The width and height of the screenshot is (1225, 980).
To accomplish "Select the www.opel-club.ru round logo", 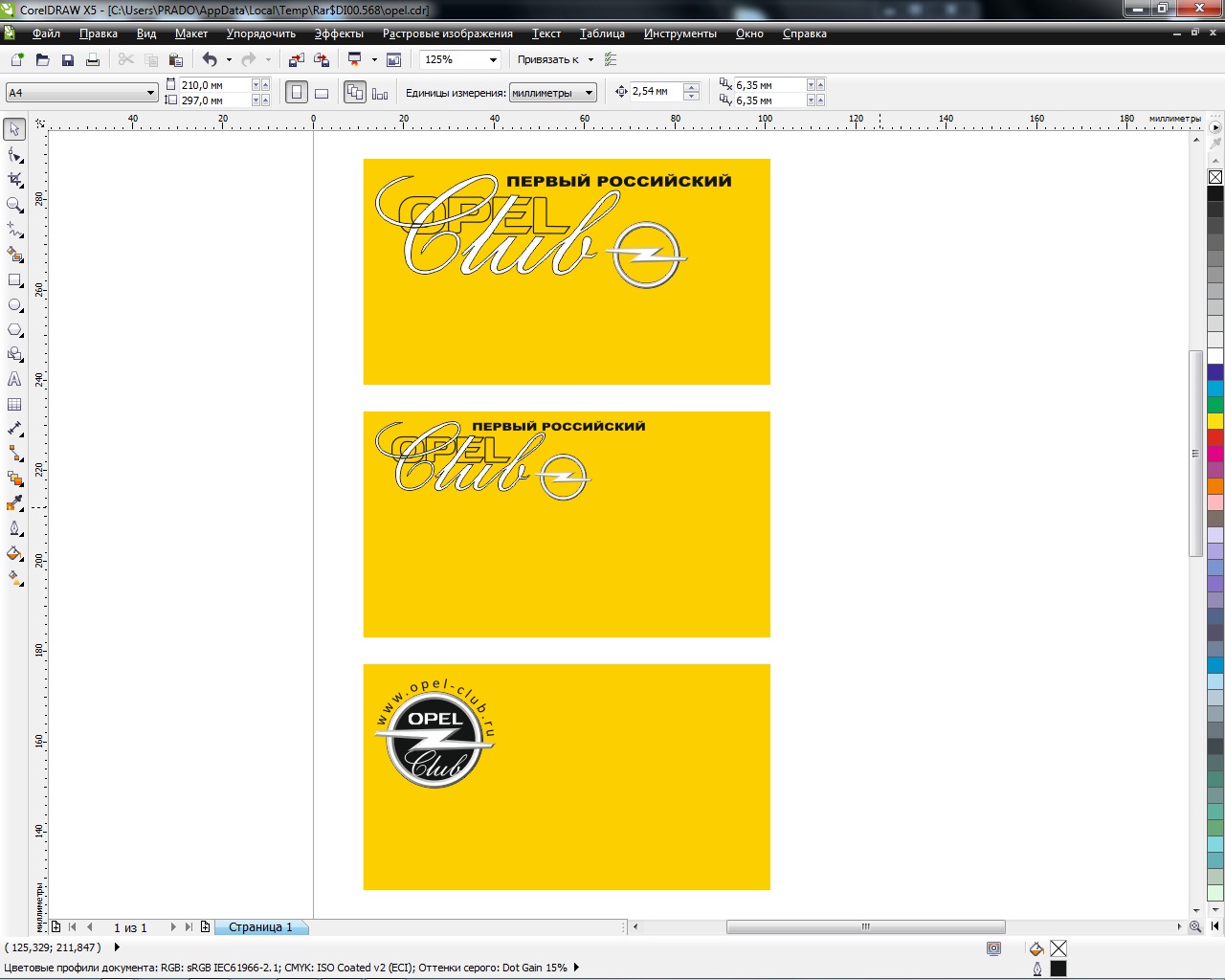I will pos(435,732).
